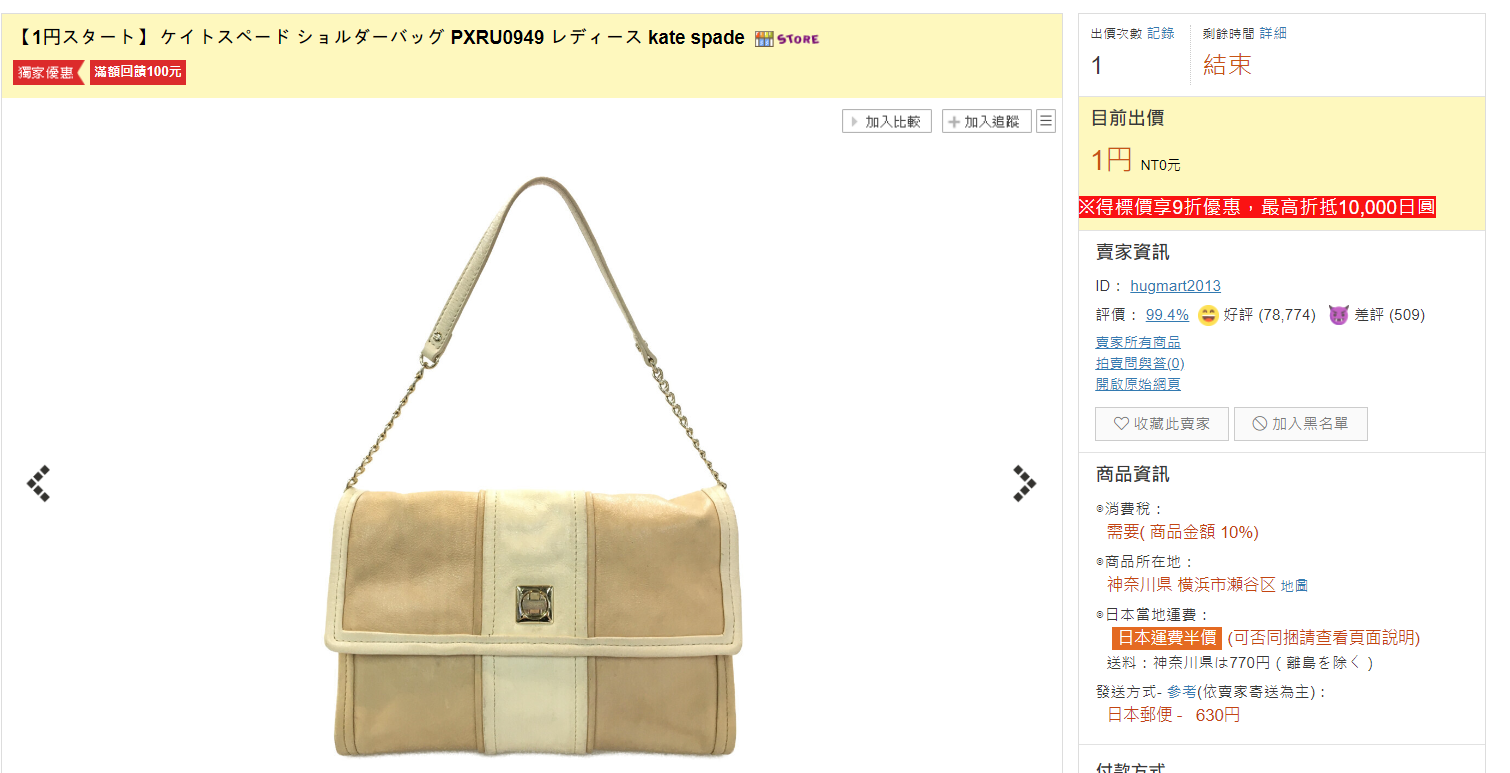
Task: Add item to watchlist with 加入追蹤
Action: point(986,121)
